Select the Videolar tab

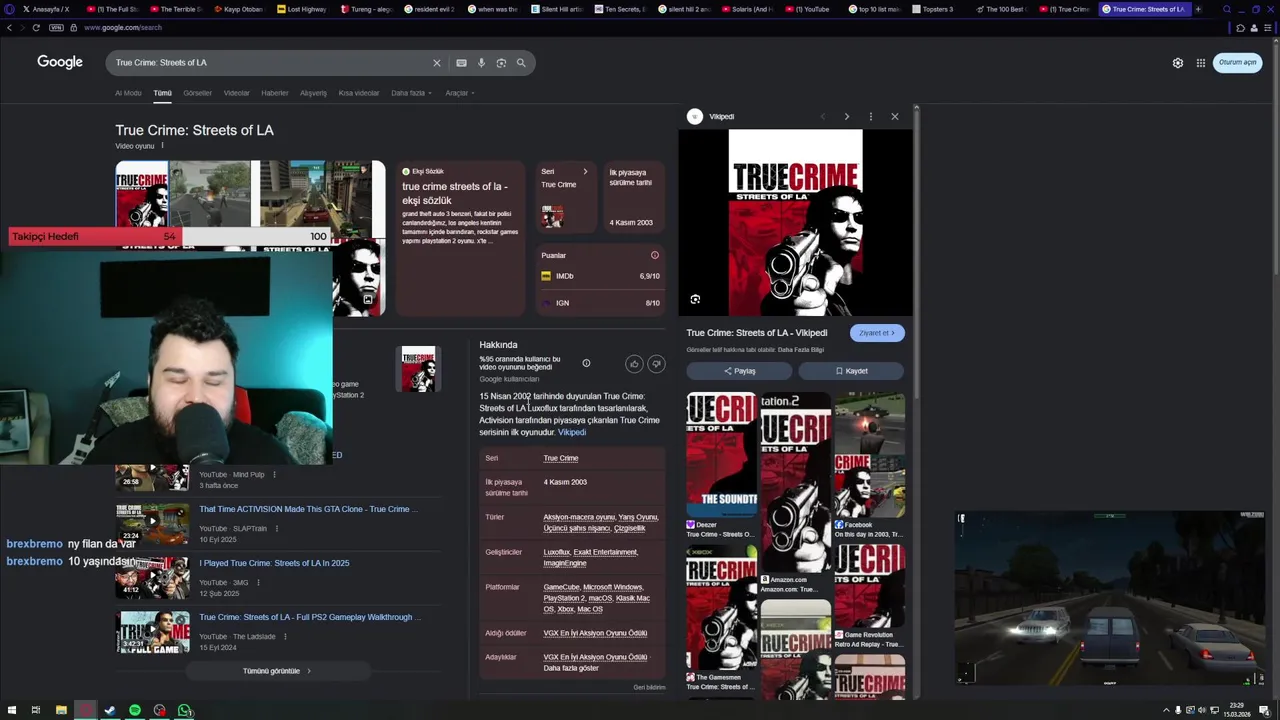pos(236,93)
